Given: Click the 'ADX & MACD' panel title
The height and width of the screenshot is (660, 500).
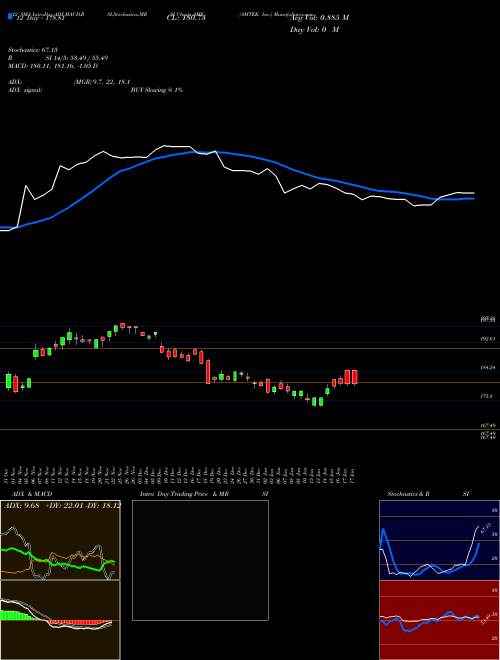Looking at the screenshot, I should (32, 494).
